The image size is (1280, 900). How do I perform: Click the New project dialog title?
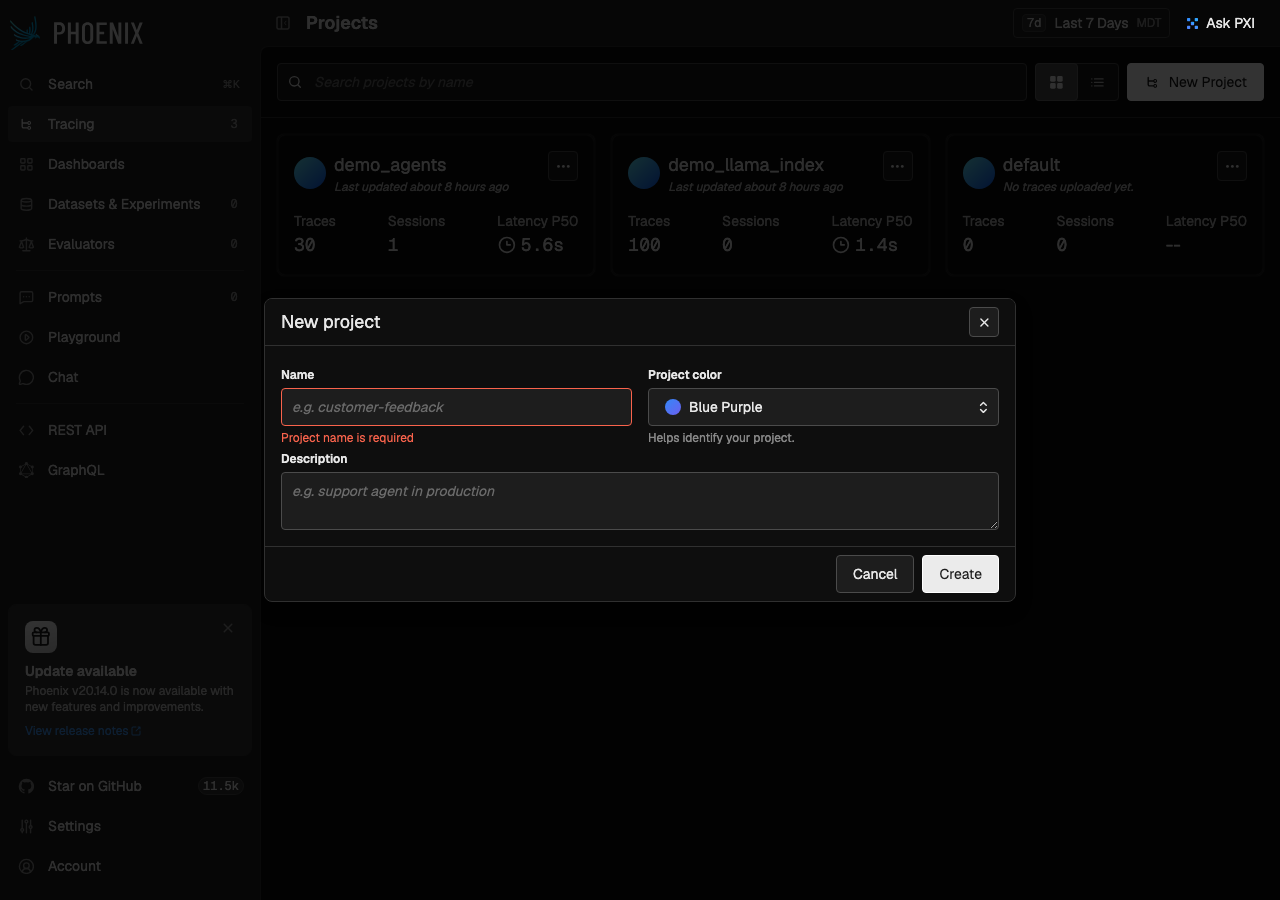point(331,322)
